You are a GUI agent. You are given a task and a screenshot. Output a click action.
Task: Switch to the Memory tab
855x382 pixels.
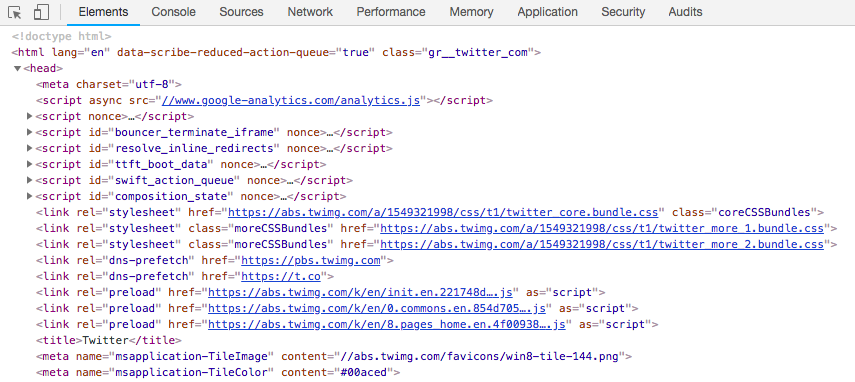click(471, 12)
